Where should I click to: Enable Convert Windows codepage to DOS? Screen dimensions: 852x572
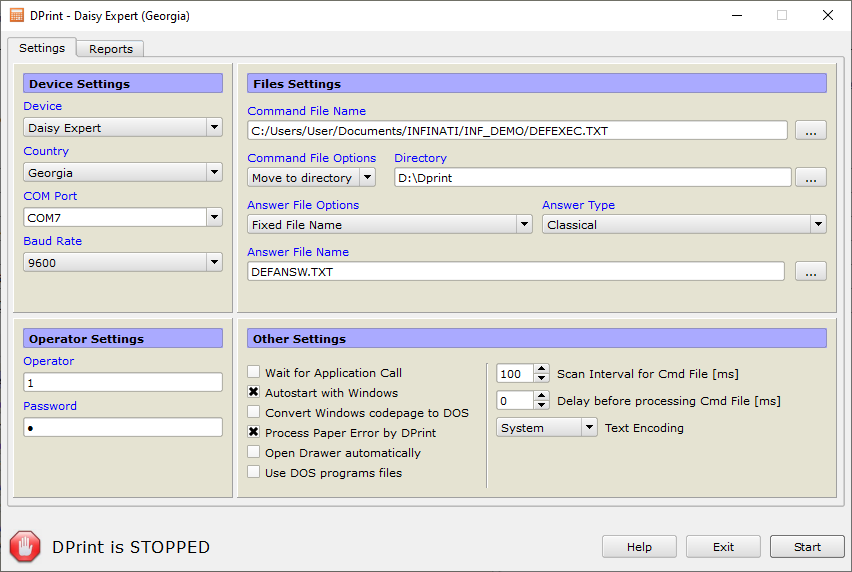click(254, 412)
